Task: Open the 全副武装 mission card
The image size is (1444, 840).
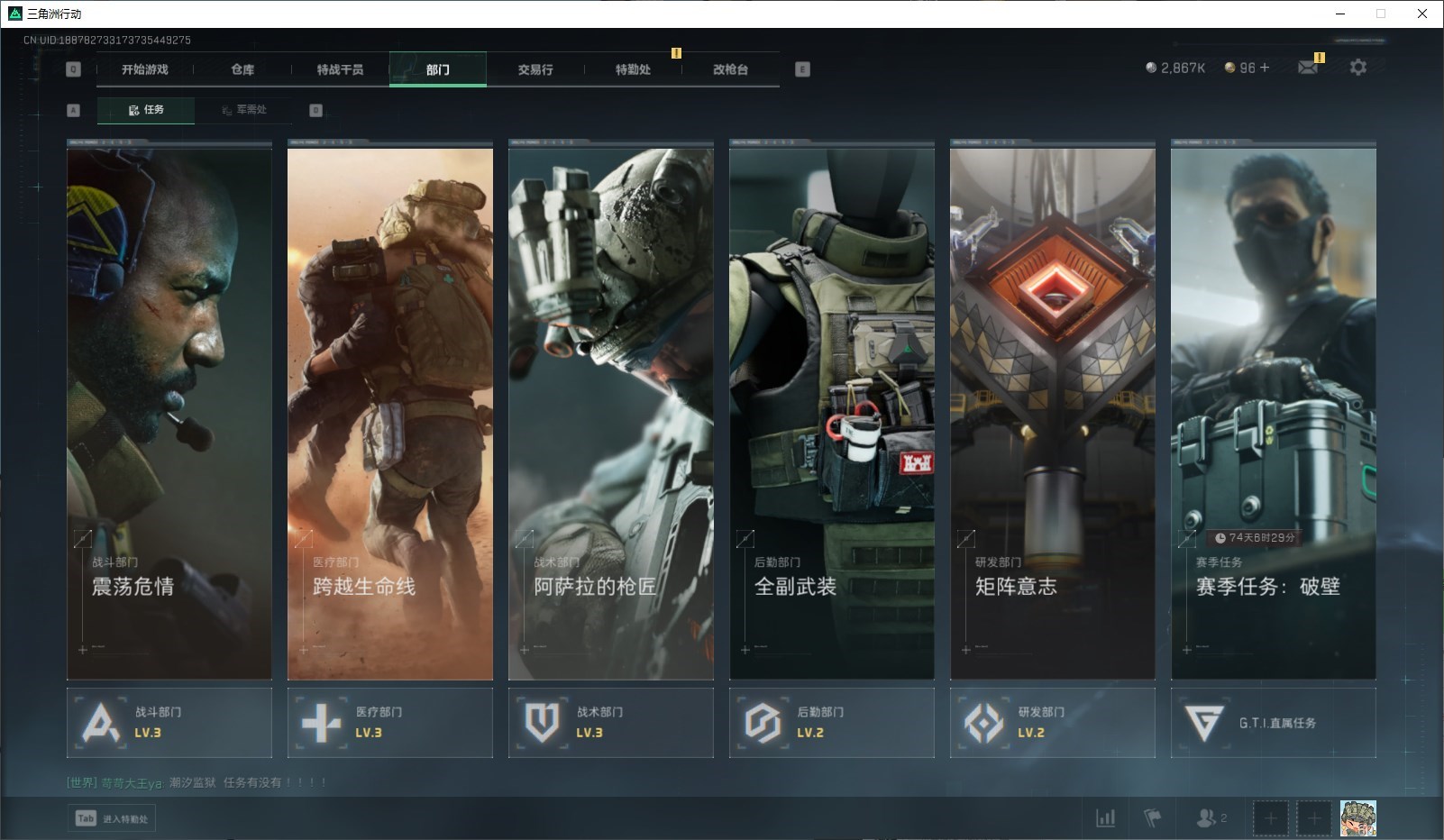Action: (x=832, y=414)
